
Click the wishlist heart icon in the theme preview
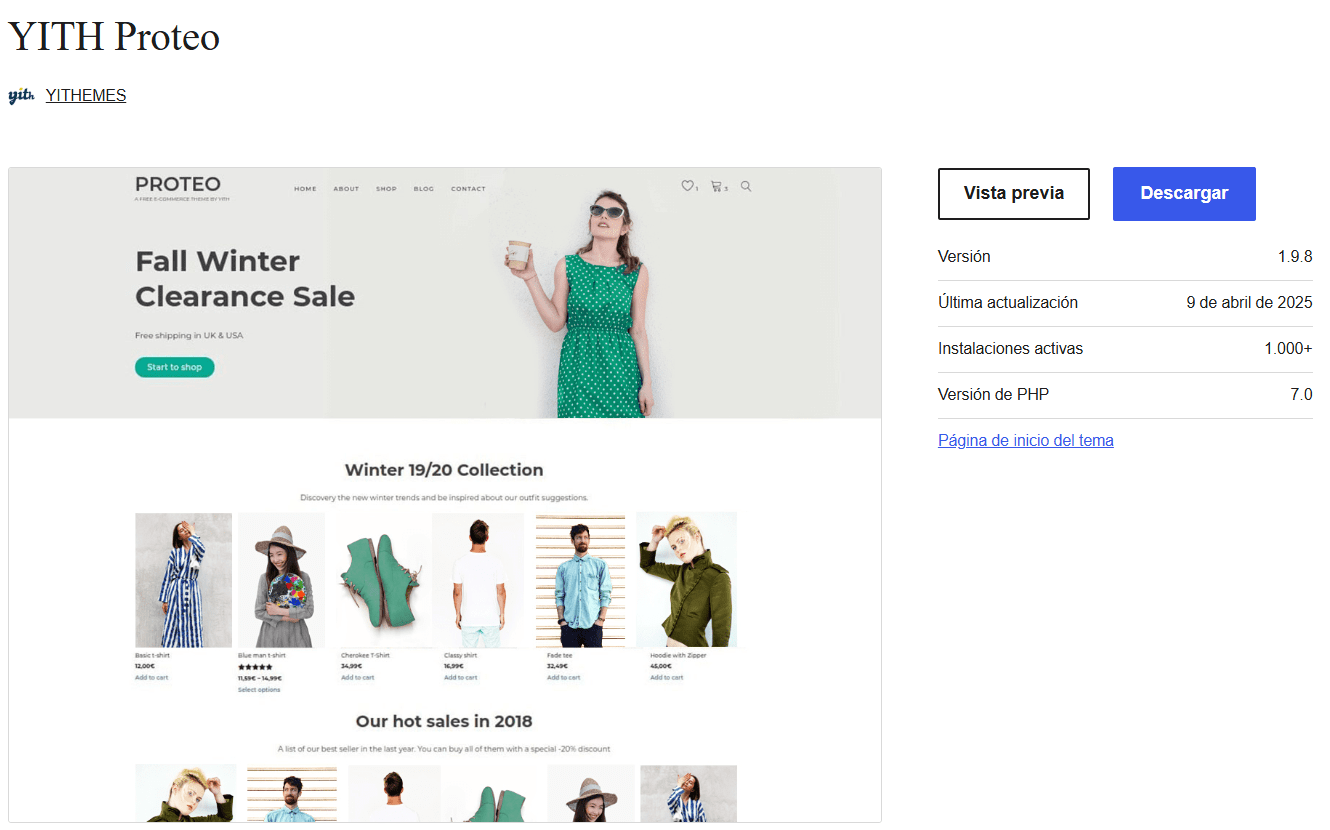point(687,186)
